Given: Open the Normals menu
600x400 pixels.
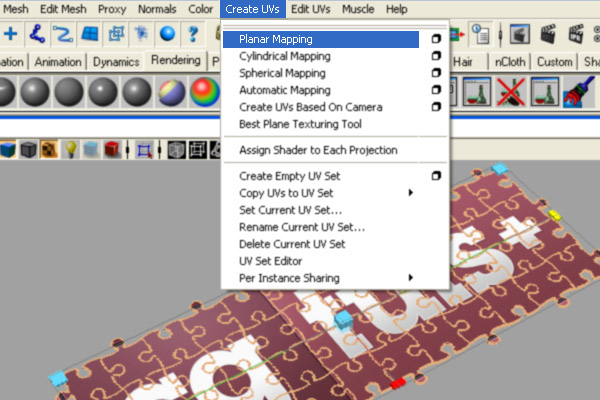Looking at the screenshot, I should pos(157,9).
